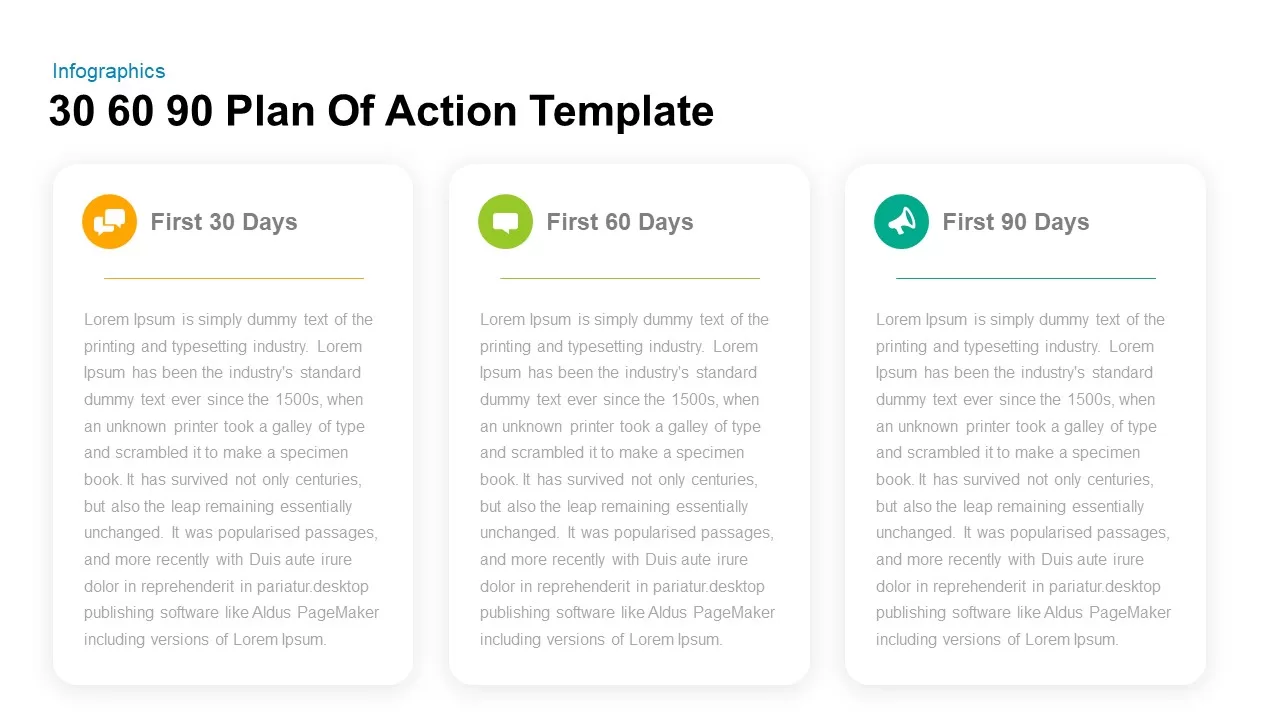Select the "First 90 Days" heading
Screen dimensions: 1280x720
tap(1016, 222)
